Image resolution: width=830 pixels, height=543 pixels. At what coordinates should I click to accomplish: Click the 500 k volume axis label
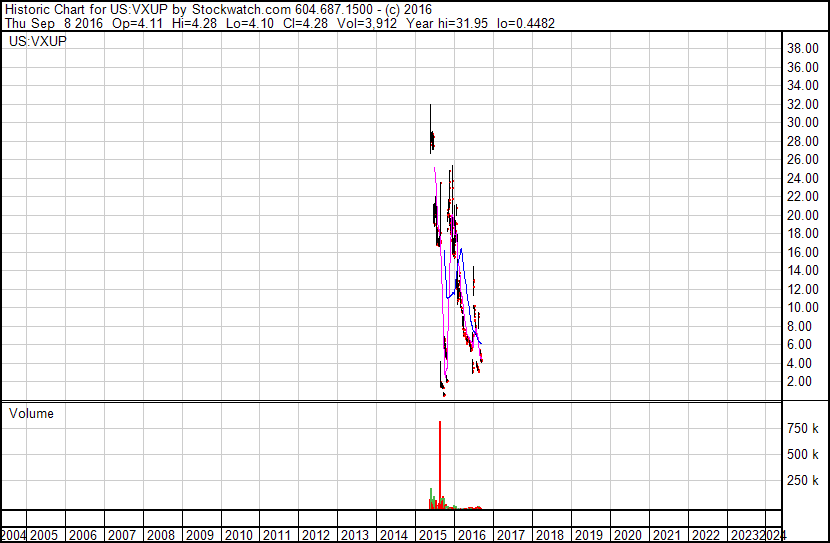point(803,455)
